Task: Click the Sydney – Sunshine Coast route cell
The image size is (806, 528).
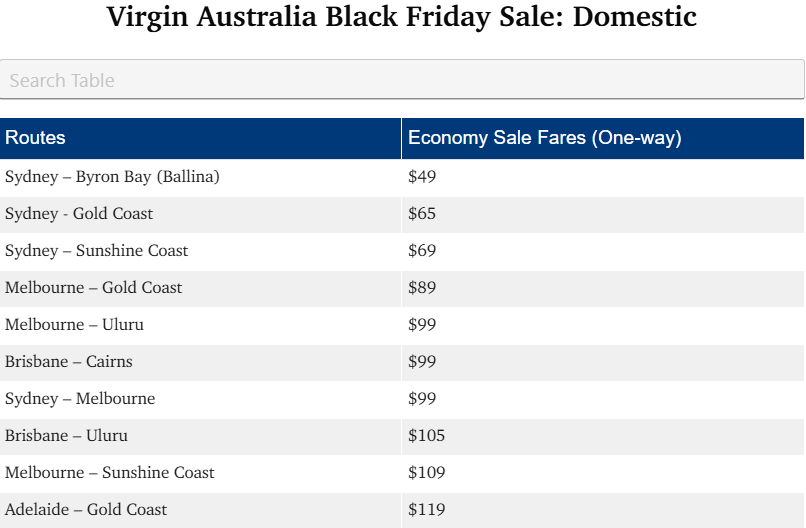Action: click(96, 251)
